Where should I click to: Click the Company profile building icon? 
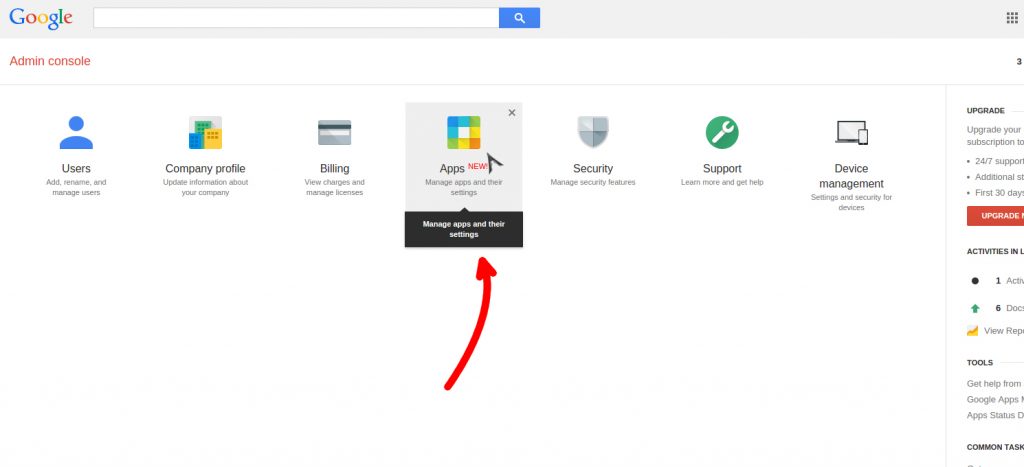tap(205, 132)
